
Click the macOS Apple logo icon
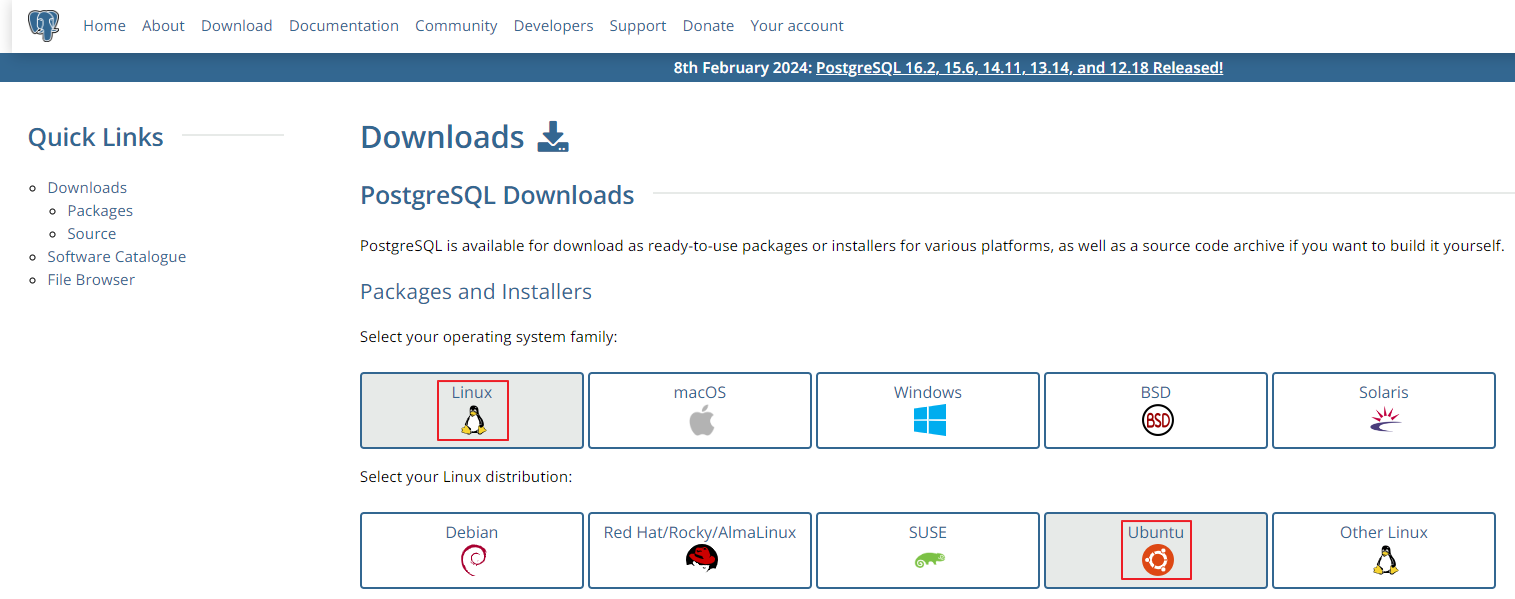pos(701,420)
